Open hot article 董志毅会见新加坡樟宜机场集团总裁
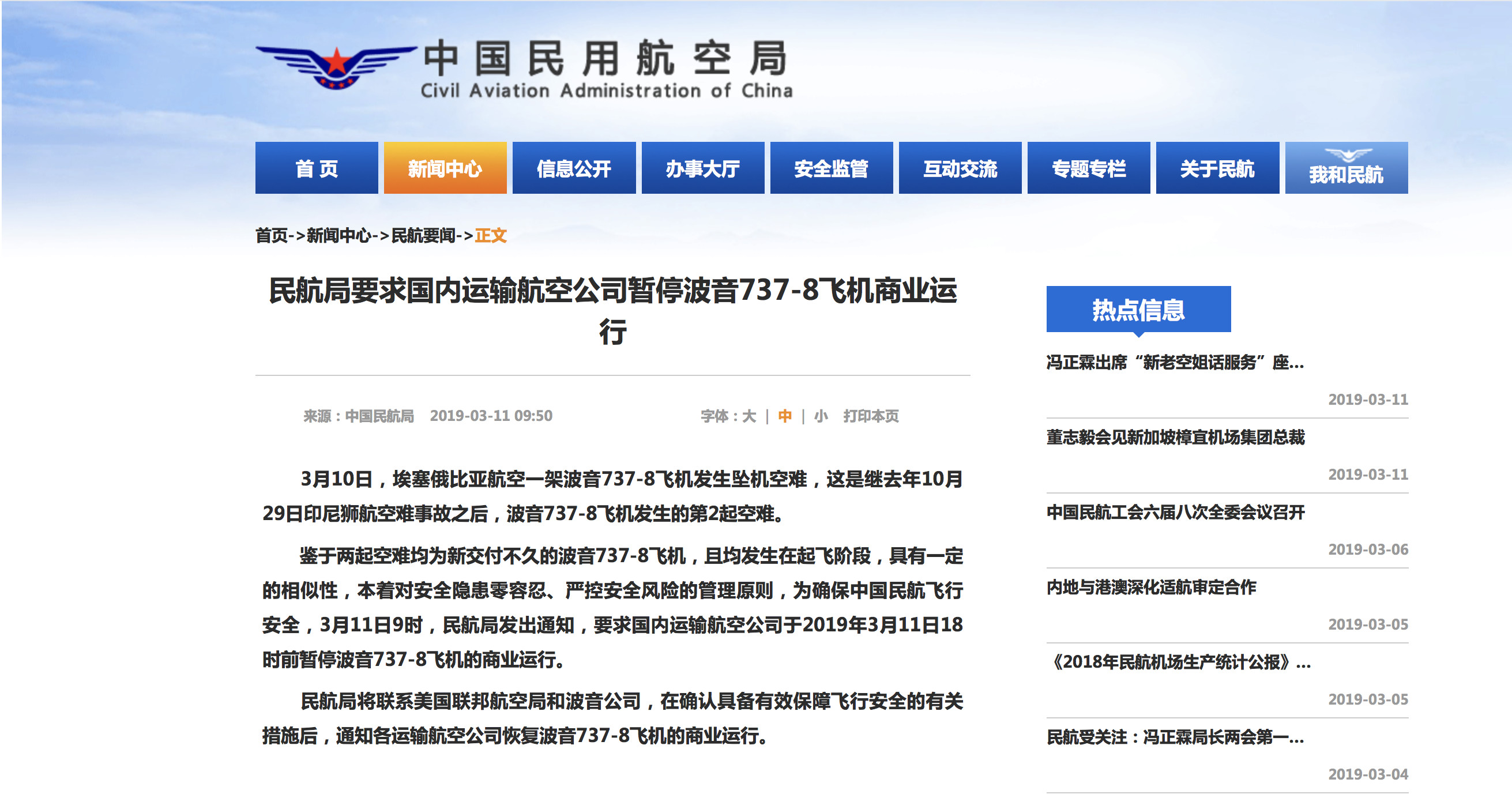1512x798 pixels. [1175, 437]
